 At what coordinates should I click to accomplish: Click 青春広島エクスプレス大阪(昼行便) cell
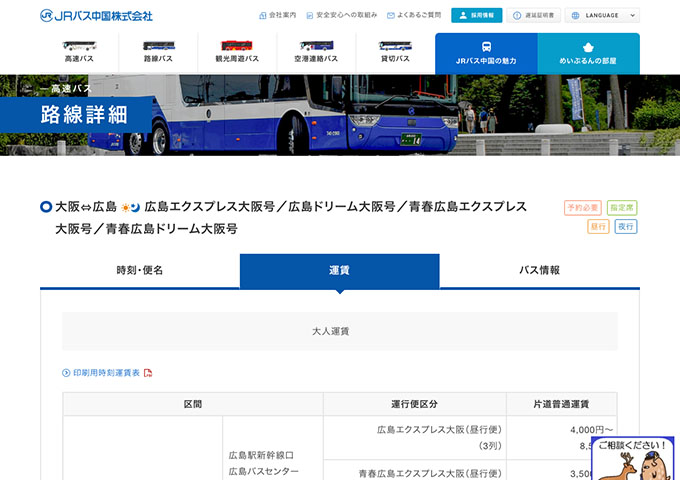[x=430, y=473]
